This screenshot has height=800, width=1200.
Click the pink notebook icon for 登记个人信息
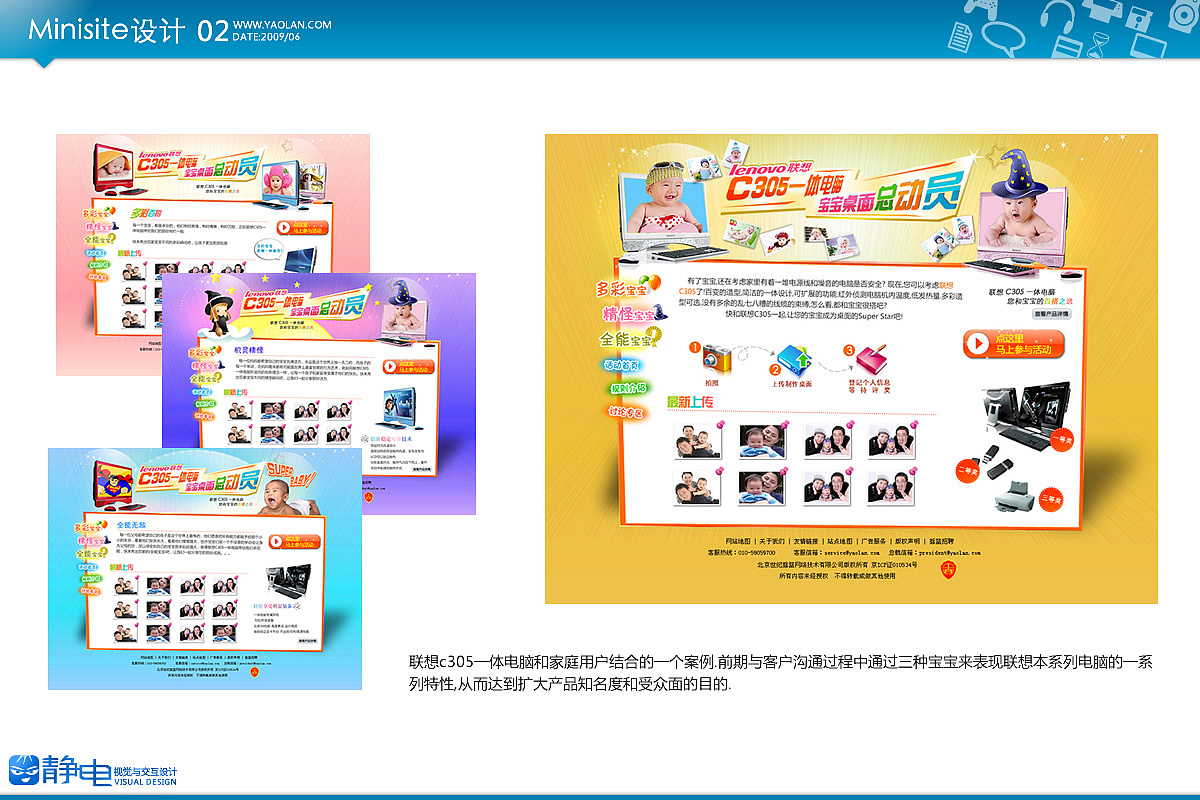coord(871,360)
